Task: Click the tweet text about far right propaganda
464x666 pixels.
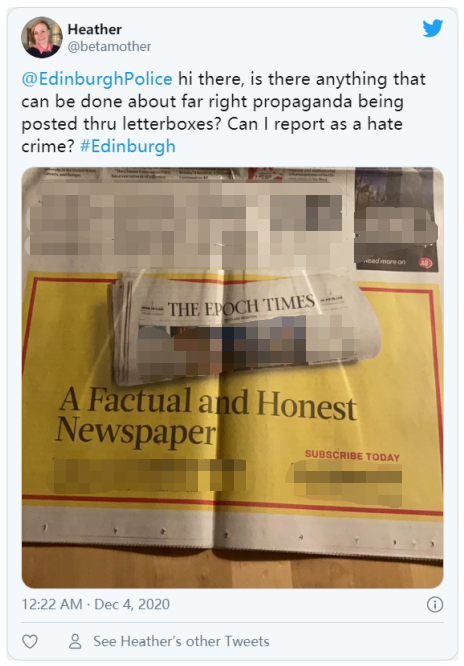Action: 224,113
